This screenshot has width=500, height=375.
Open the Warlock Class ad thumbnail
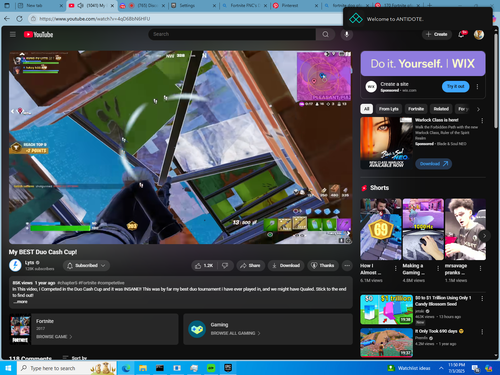386,143
